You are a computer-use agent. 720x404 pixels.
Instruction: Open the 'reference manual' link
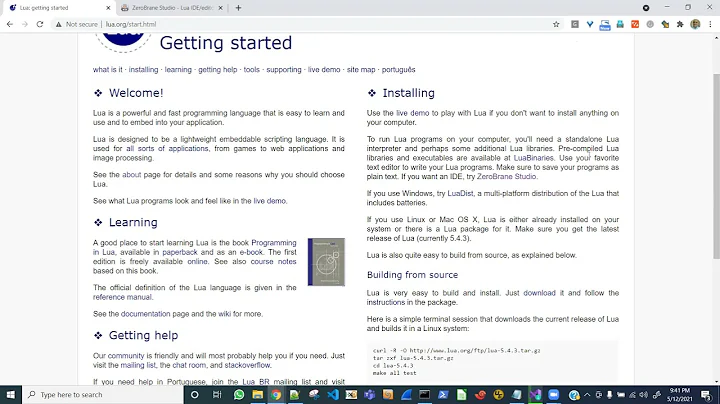tap(122, 297)
